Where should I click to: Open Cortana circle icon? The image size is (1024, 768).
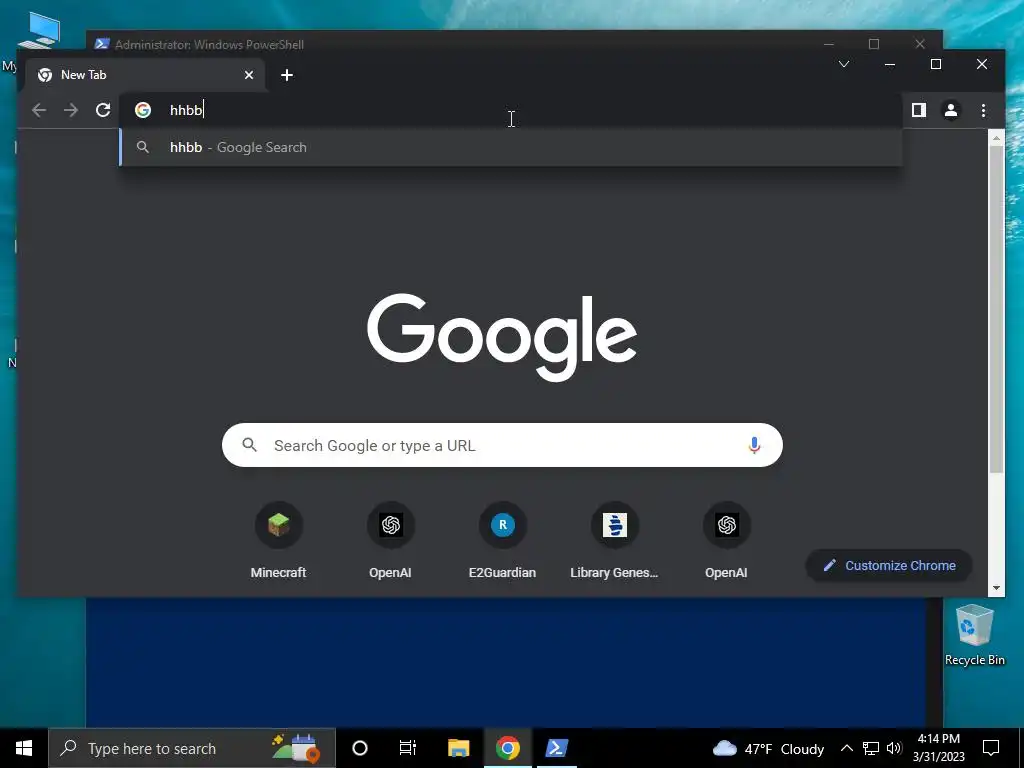[360, 748]
